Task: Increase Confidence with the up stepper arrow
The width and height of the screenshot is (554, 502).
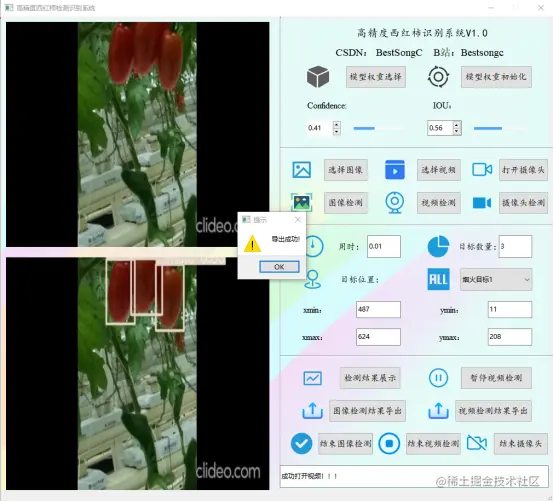Action: click(336, 124)
